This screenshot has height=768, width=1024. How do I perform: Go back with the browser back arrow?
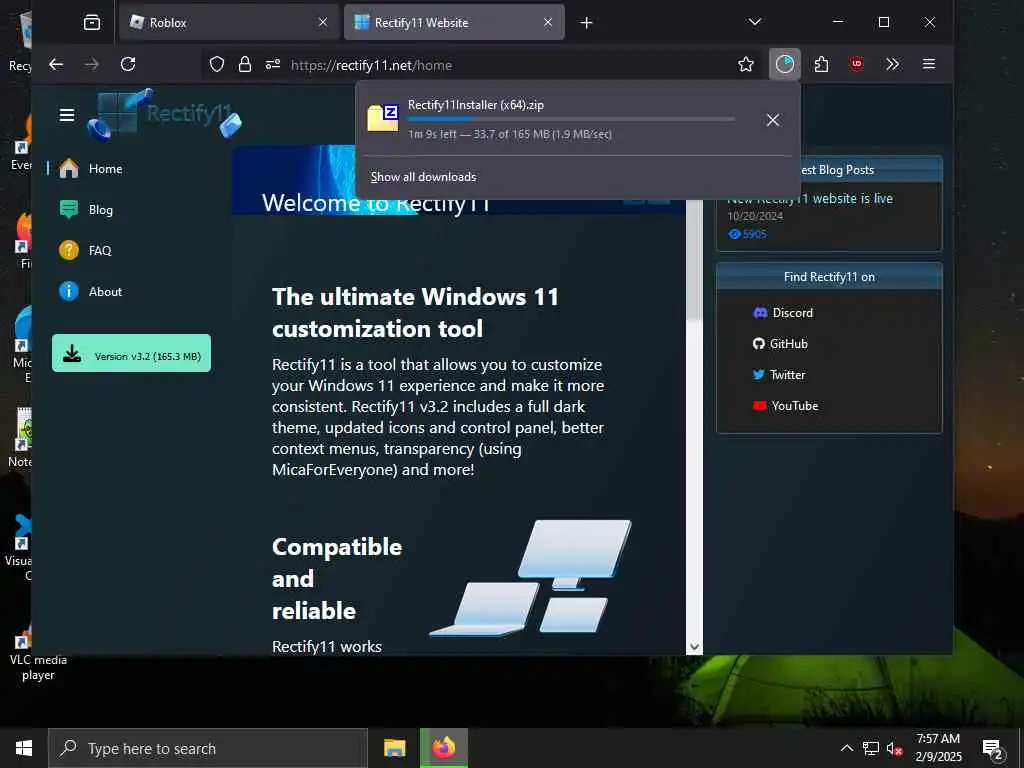(56, 64)
